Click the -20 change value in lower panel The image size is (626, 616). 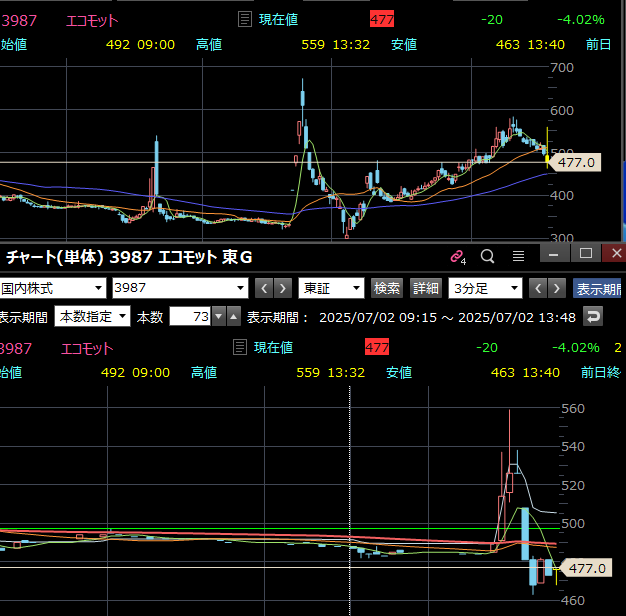pos(487,348)
